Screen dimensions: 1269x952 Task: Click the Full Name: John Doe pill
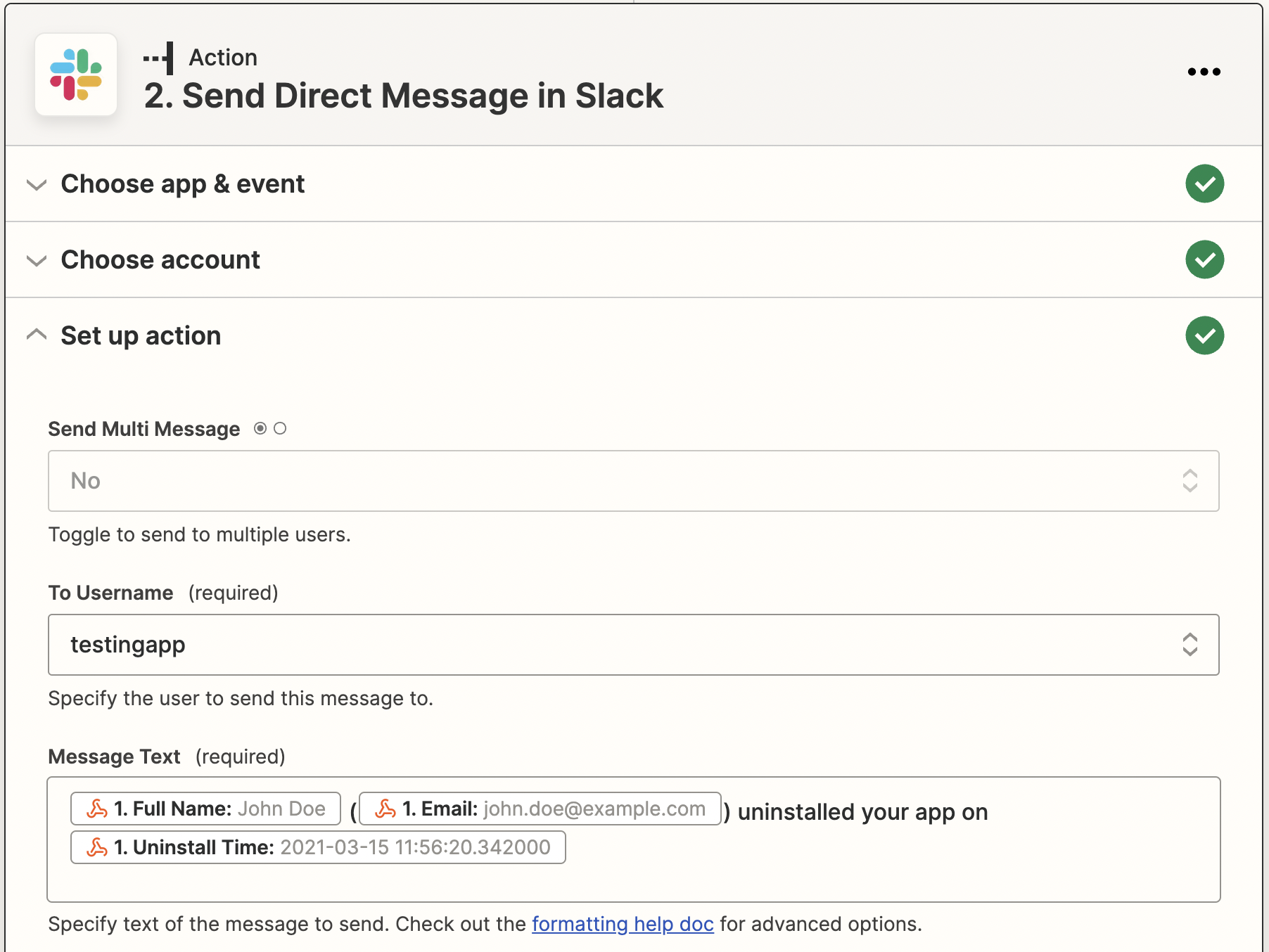pos(205,809)
